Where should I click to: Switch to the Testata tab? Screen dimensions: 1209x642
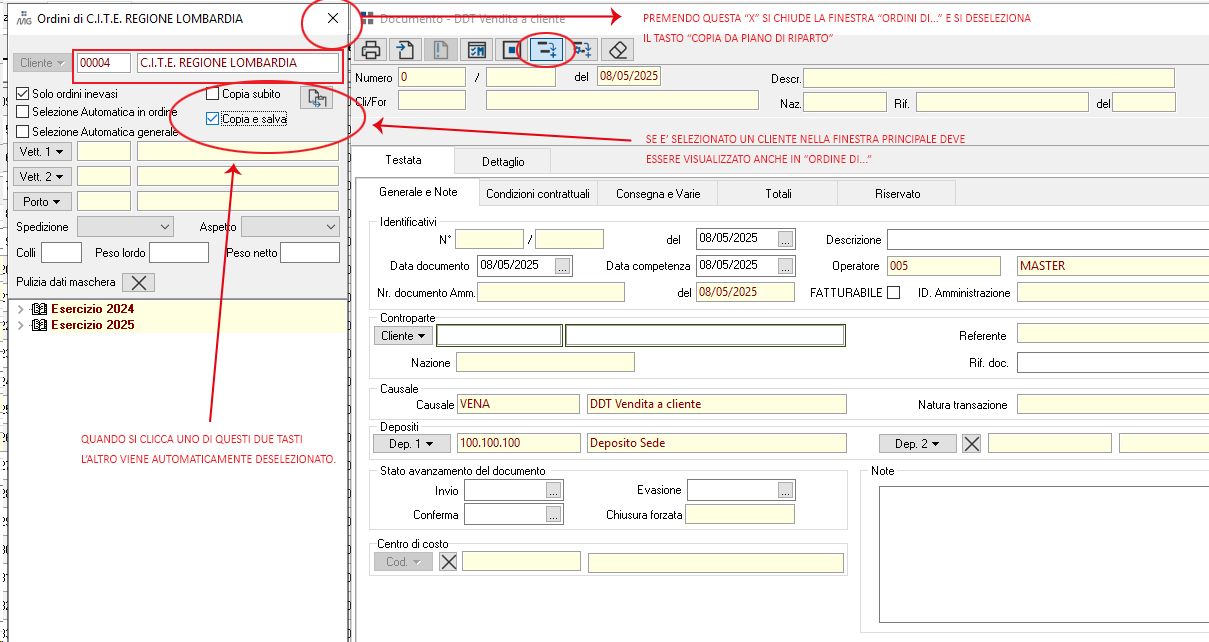pos(404,160)
